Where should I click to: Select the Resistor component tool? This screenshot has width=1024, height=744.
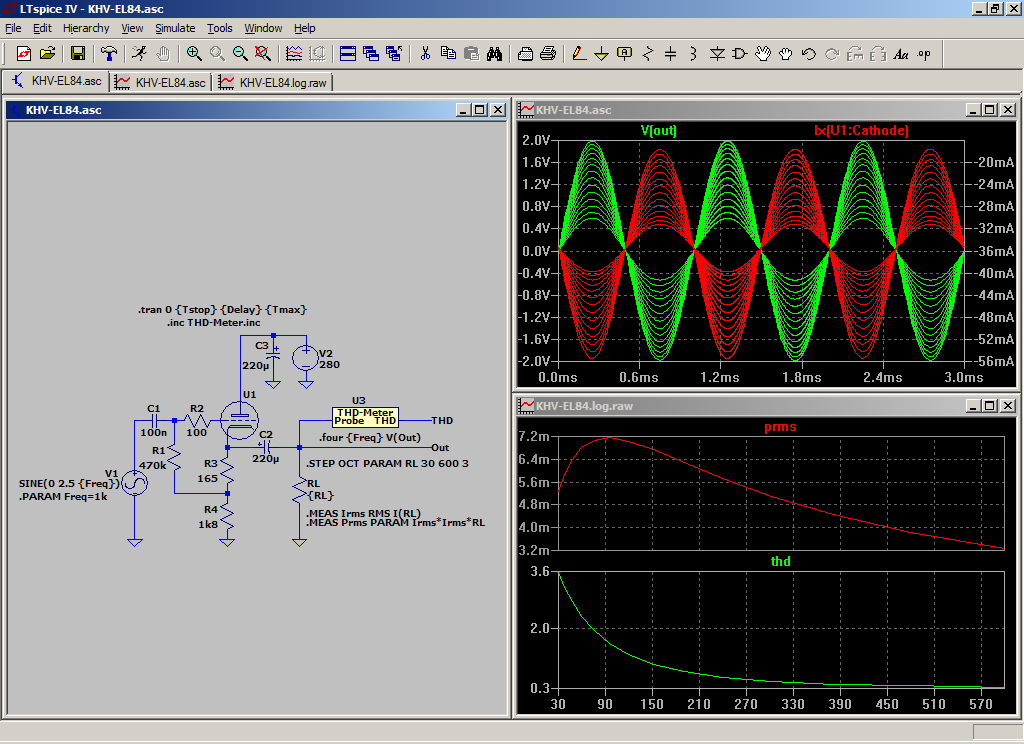[648, 53]
